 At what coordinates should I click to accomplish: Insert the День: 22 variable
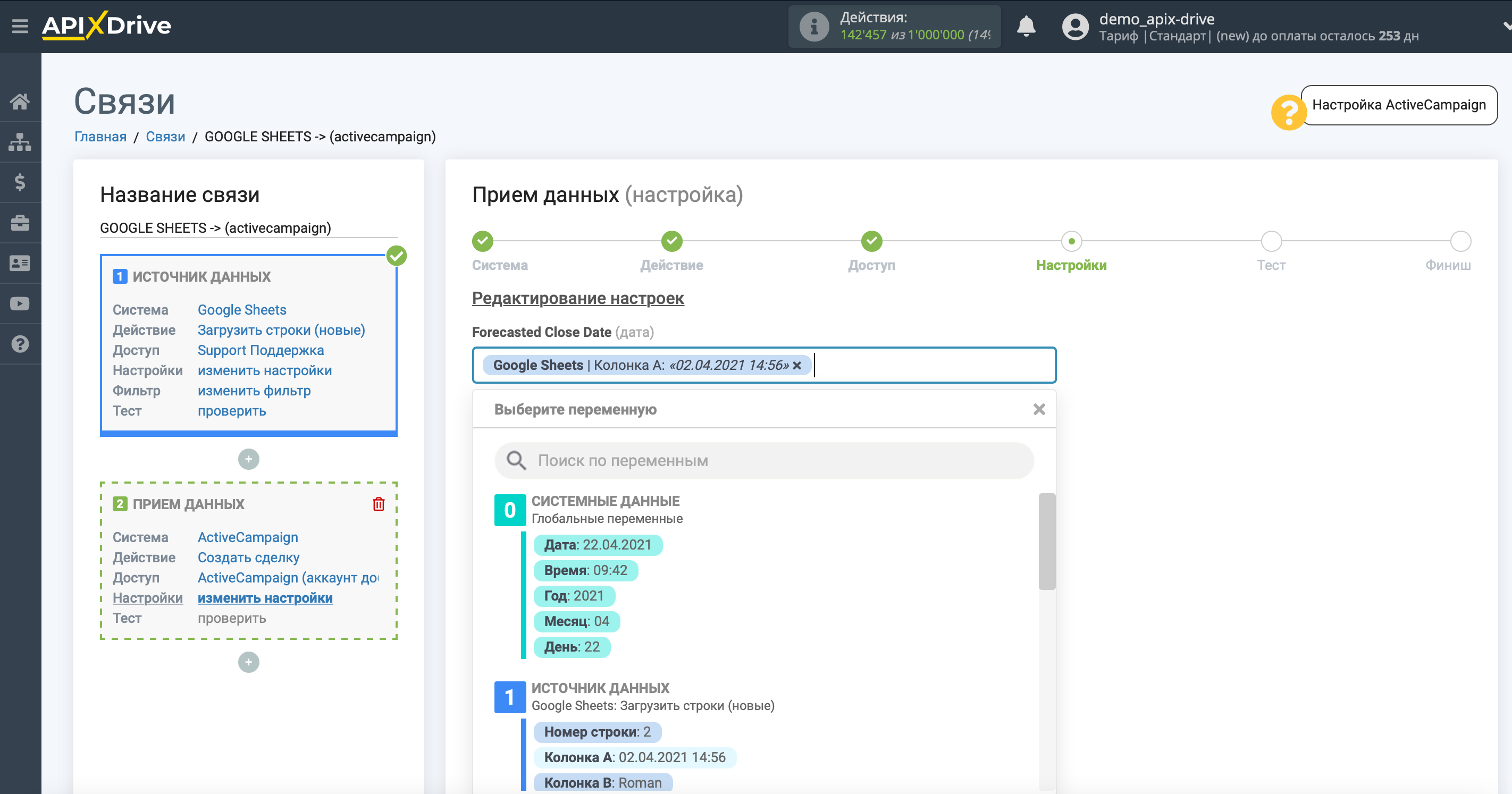(x=572, y=647)
